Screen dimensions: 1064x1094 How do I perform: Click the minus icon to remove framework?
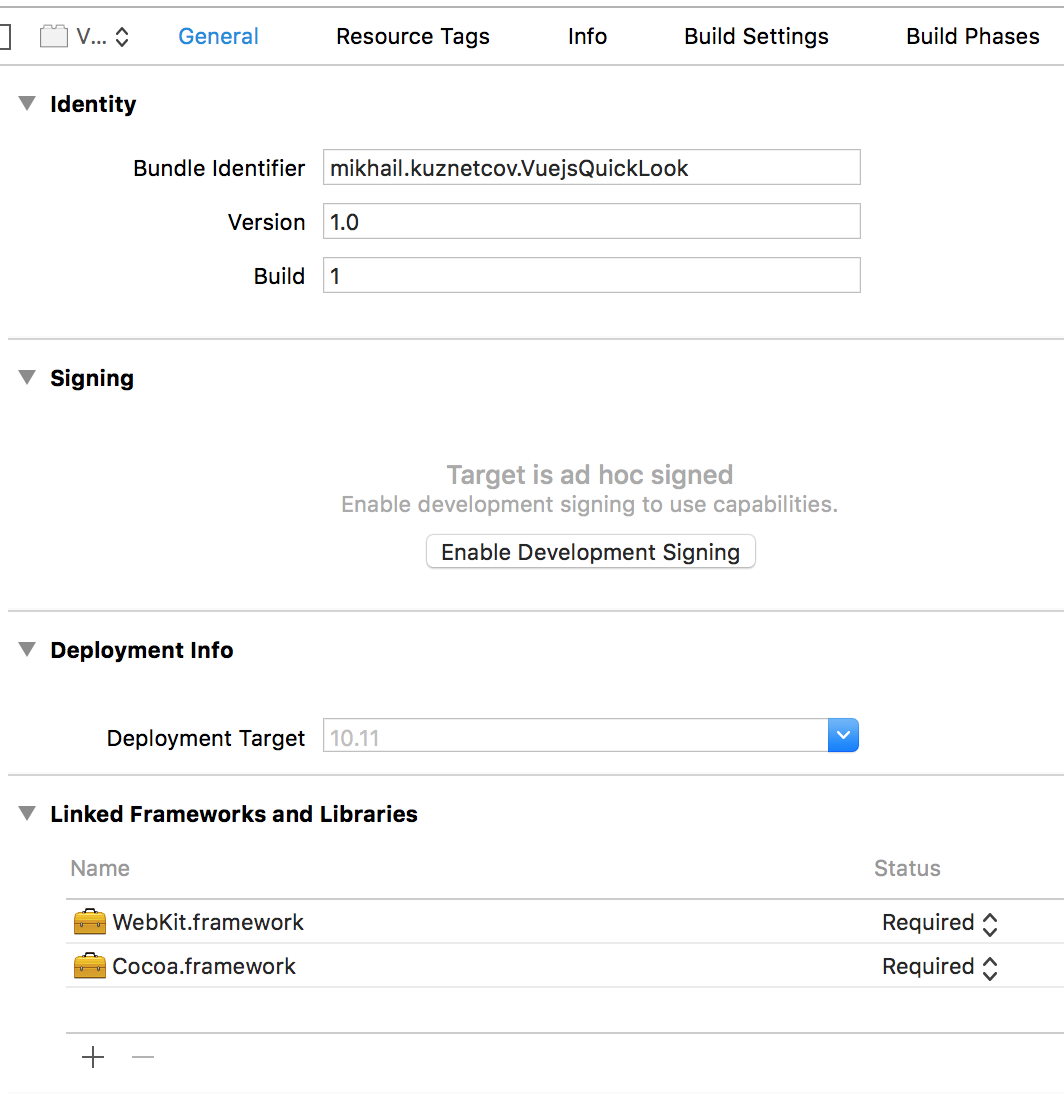(x=143, y=1057)
